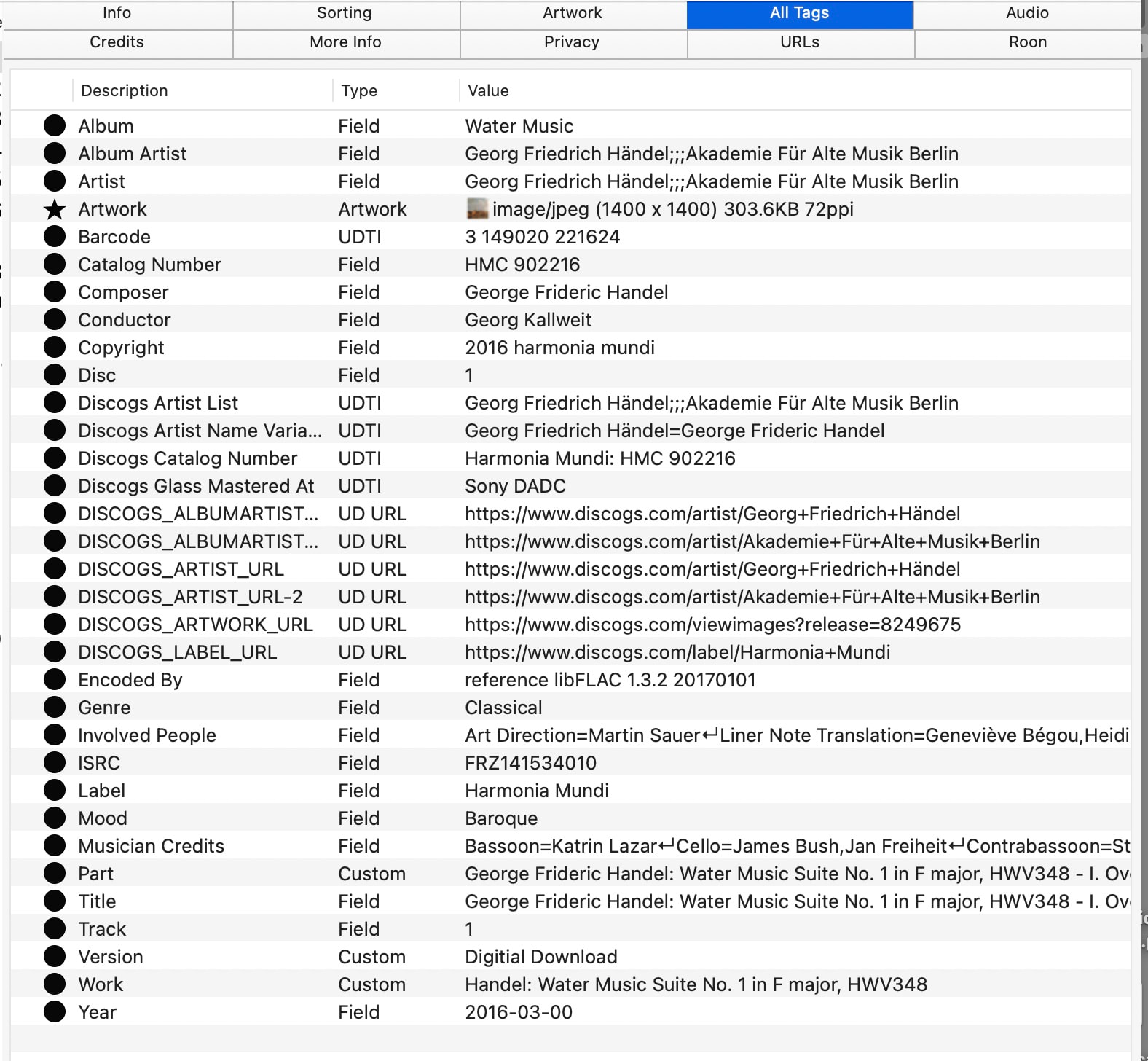
Task: Click the Value column header
Action: (x=488, y=91)
